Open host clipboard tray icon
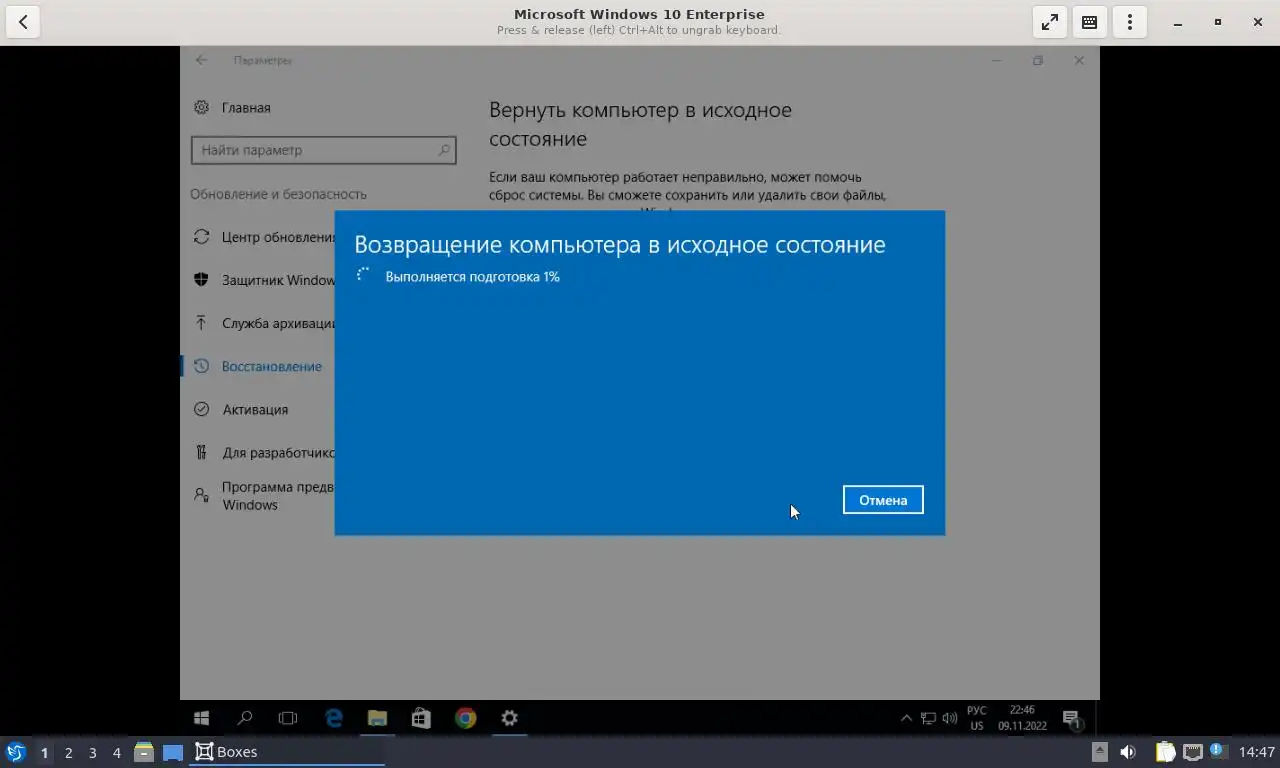1280x768 pixels. point(1165,752)
